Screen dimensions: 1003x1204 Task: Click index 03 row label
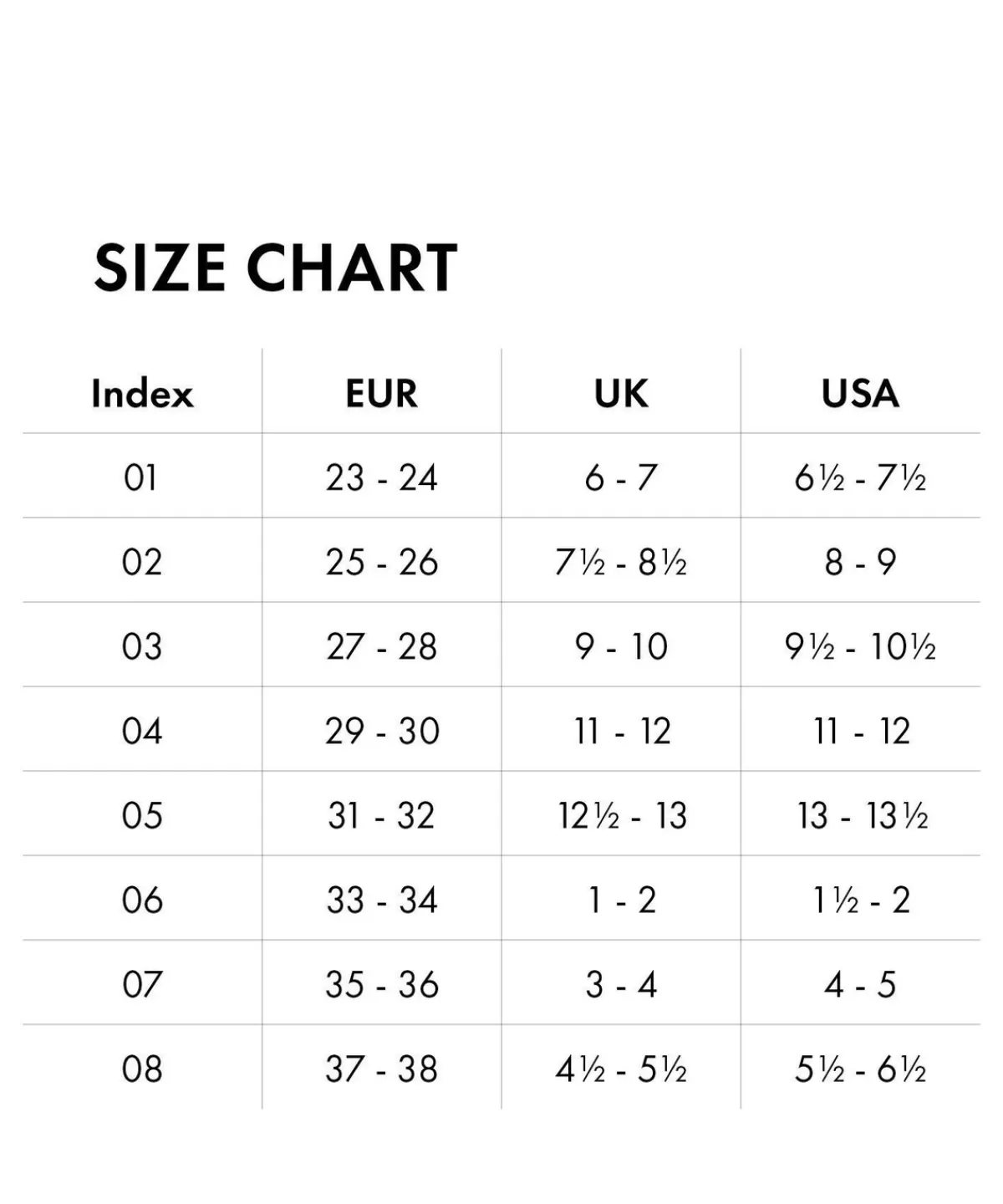click(141, 646)
